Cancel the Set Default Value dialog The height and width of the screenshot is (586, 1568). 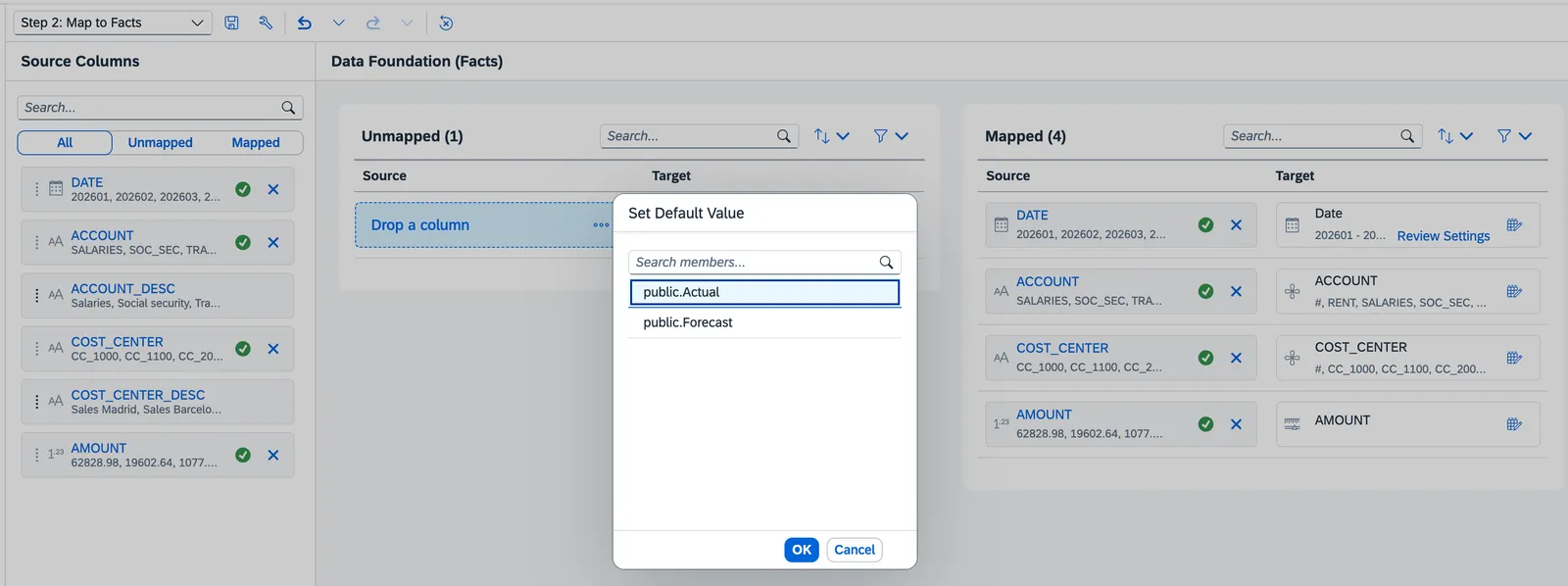click(x=855, y=550)
